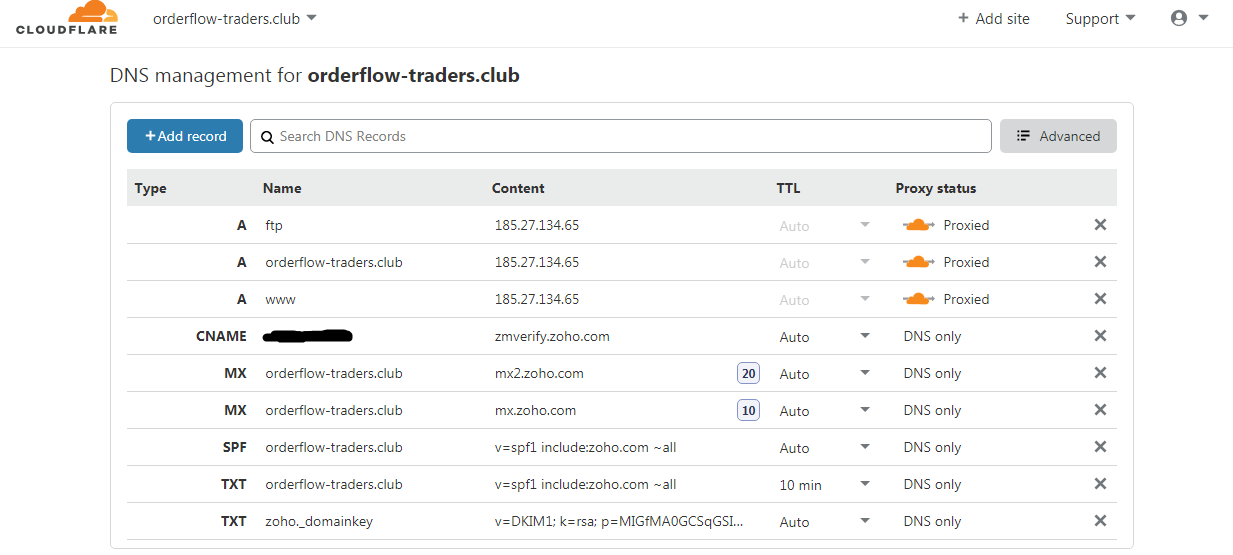1233x555 pixels.
Task: Toggle proxy cloud for www record
Action: (919, 299)
